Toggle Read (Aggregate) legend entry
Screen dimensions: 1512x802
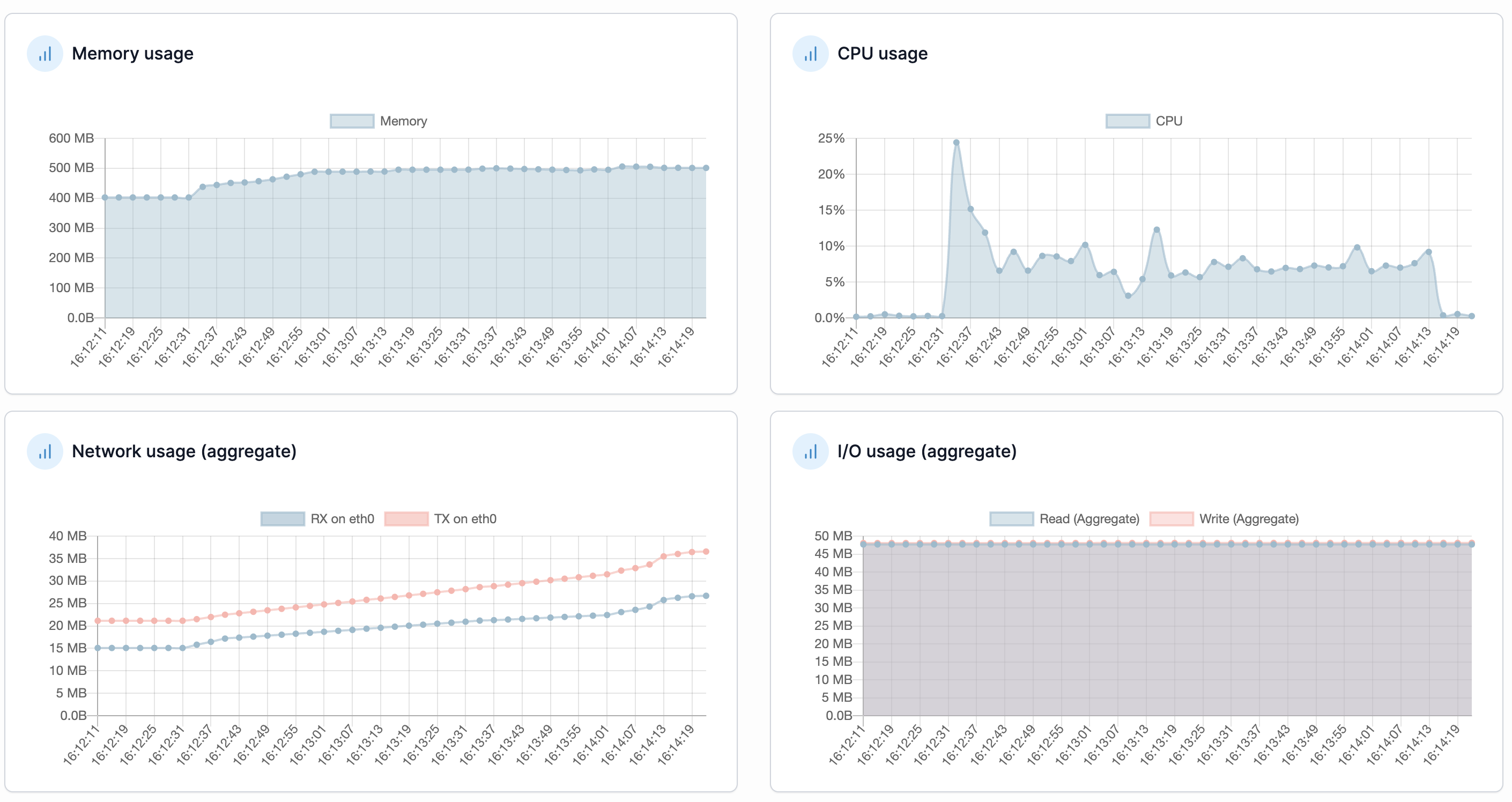pos(1011,518)
